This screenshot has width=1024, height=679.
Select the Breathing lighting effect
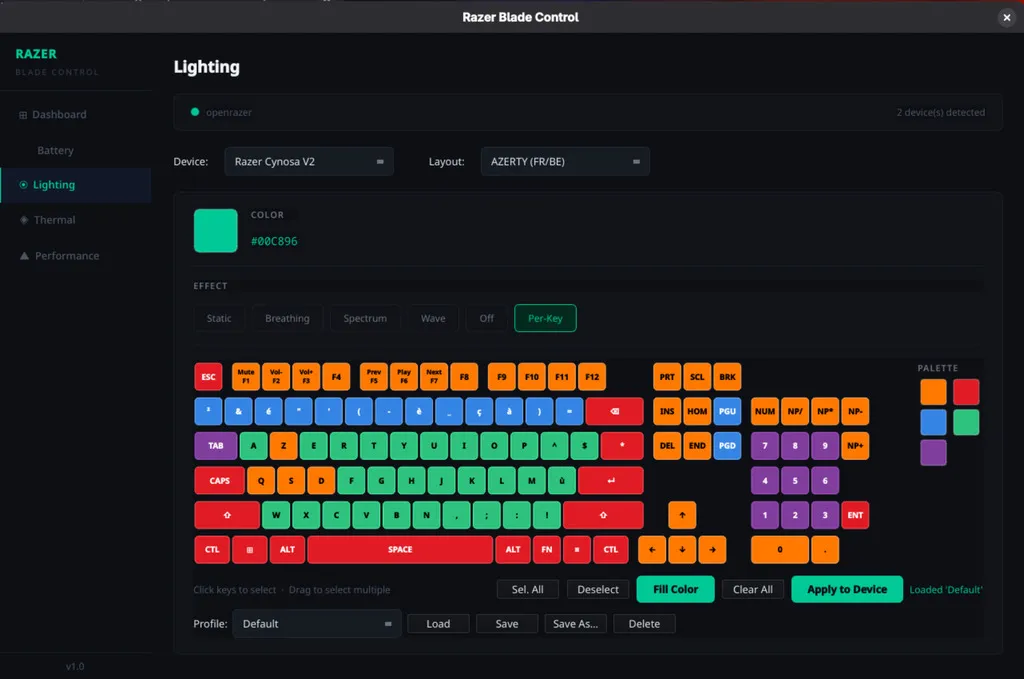pos(287,318)
